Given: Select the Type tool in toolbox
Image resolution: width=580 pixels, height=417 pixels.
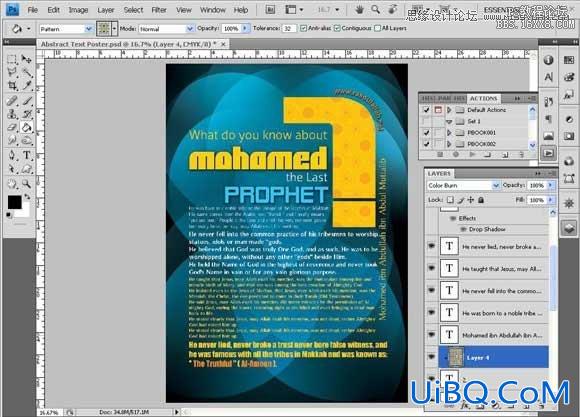Looking at the screenshot, I should coord(27,155).
